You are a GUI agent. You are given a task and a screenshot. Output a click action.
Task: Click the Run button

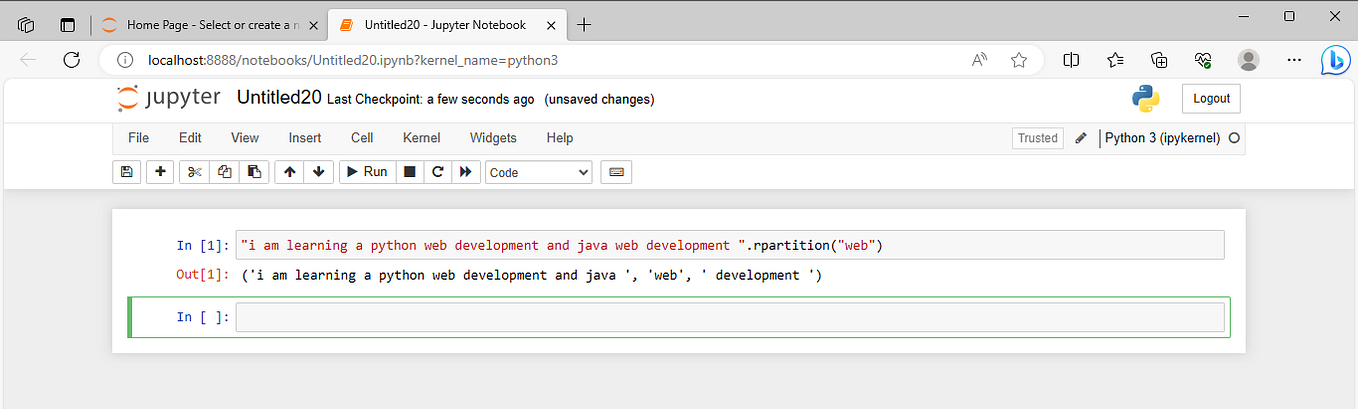click(x=367, y=172)
